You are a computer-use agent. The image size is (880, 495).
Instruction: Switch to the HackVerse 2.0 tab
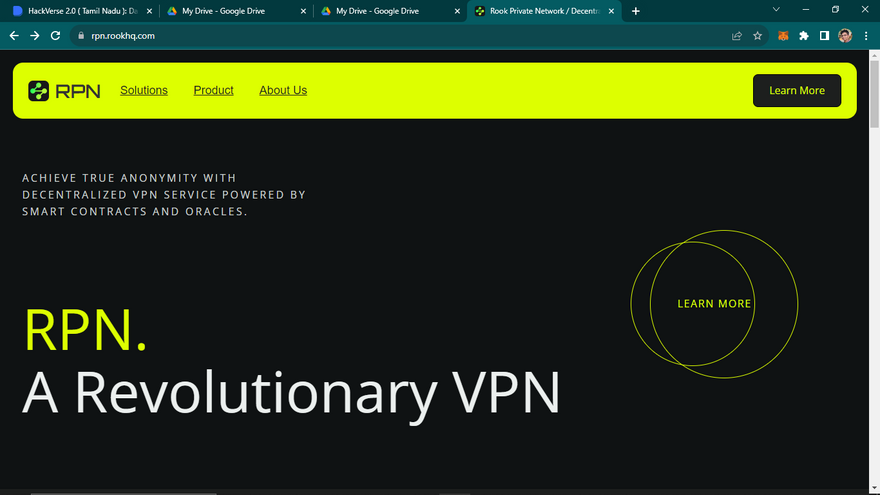80,11
